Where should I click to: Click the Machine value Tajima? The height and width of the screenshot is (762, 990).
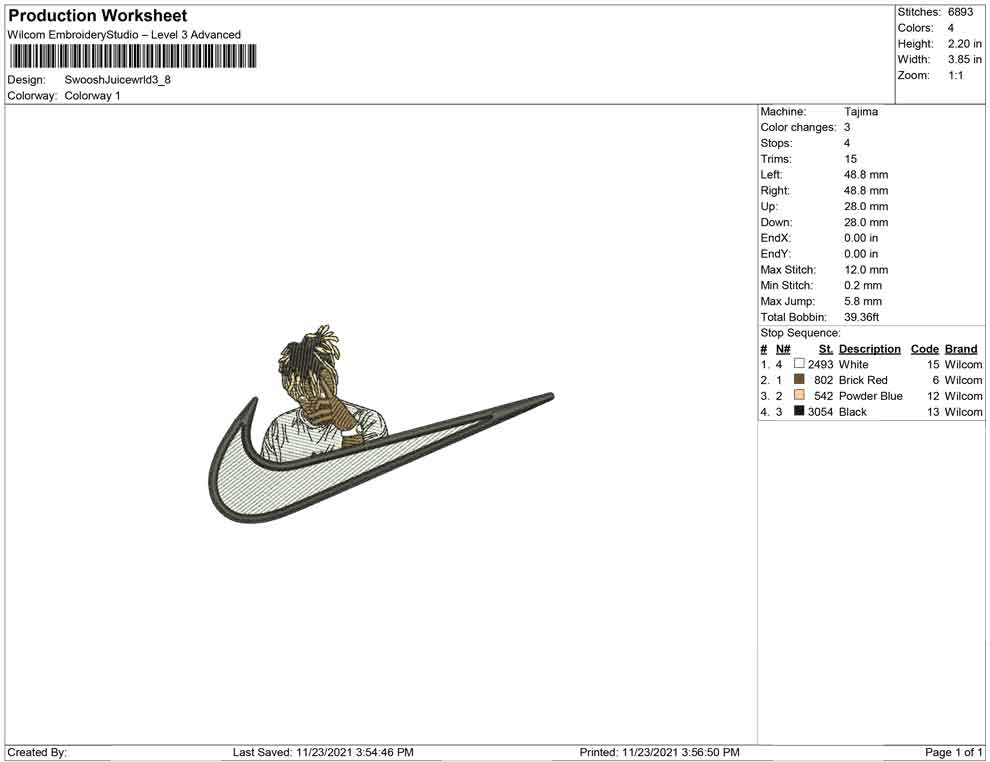click(861, 111)
